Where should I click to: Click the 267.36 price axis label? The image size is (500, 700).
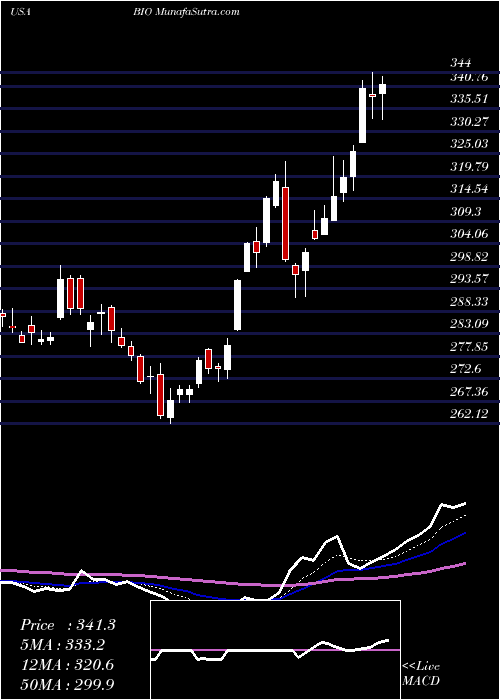[469, 392]
